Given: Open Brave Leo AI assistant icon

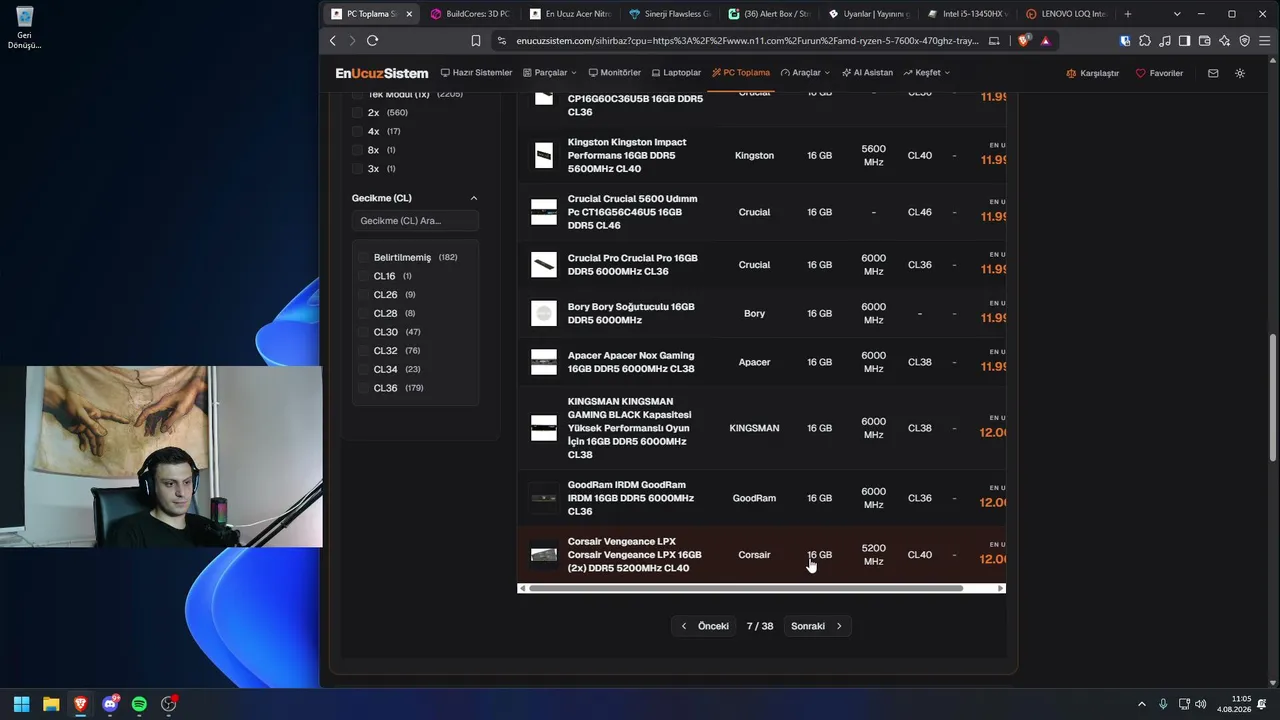Looking at the screenshot, I should click(1224, 41).
